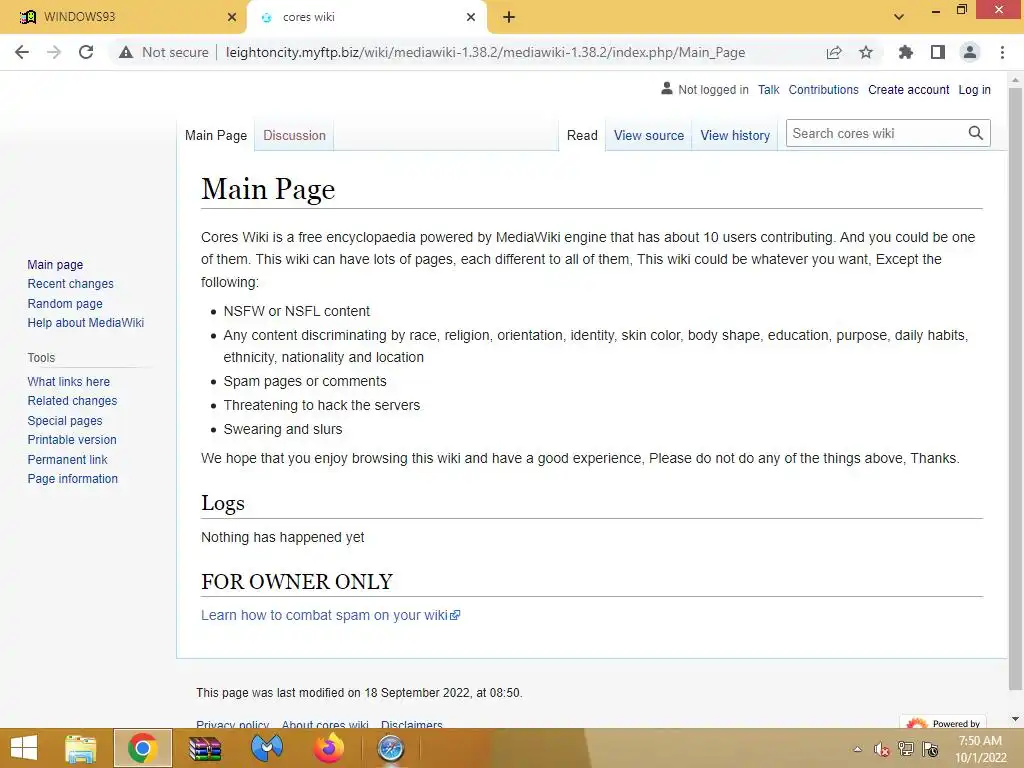
Task: Open the Contributions link
Action: (823, 89)
